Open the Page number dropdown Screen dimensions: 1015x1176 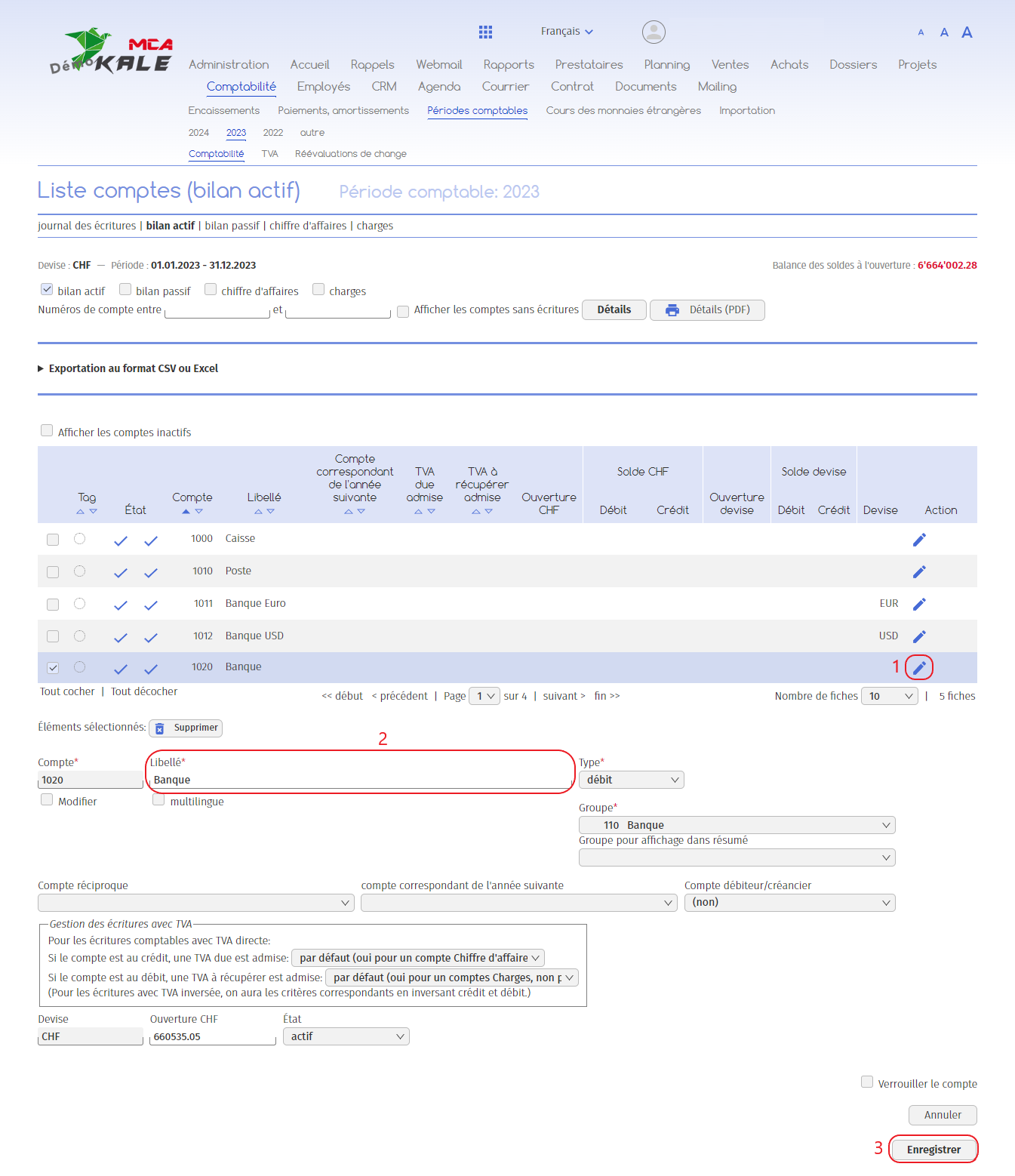click(x=484, y=696)
